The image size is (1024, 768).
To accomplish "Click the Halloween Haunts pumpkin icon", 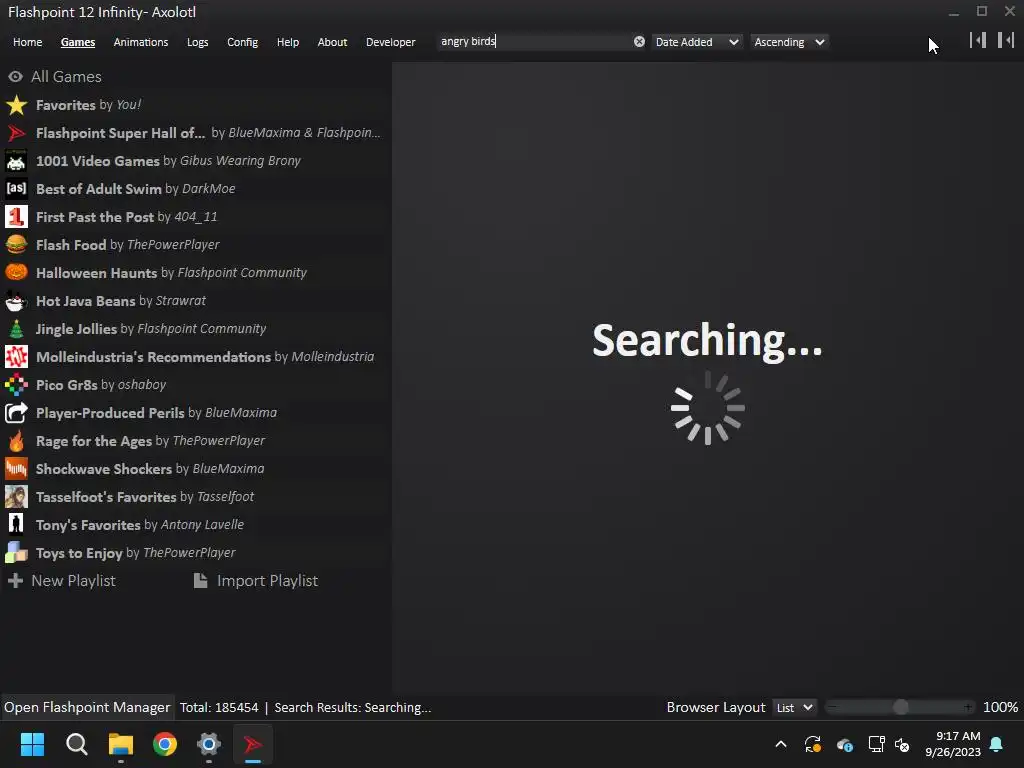I will click(16, 273).
